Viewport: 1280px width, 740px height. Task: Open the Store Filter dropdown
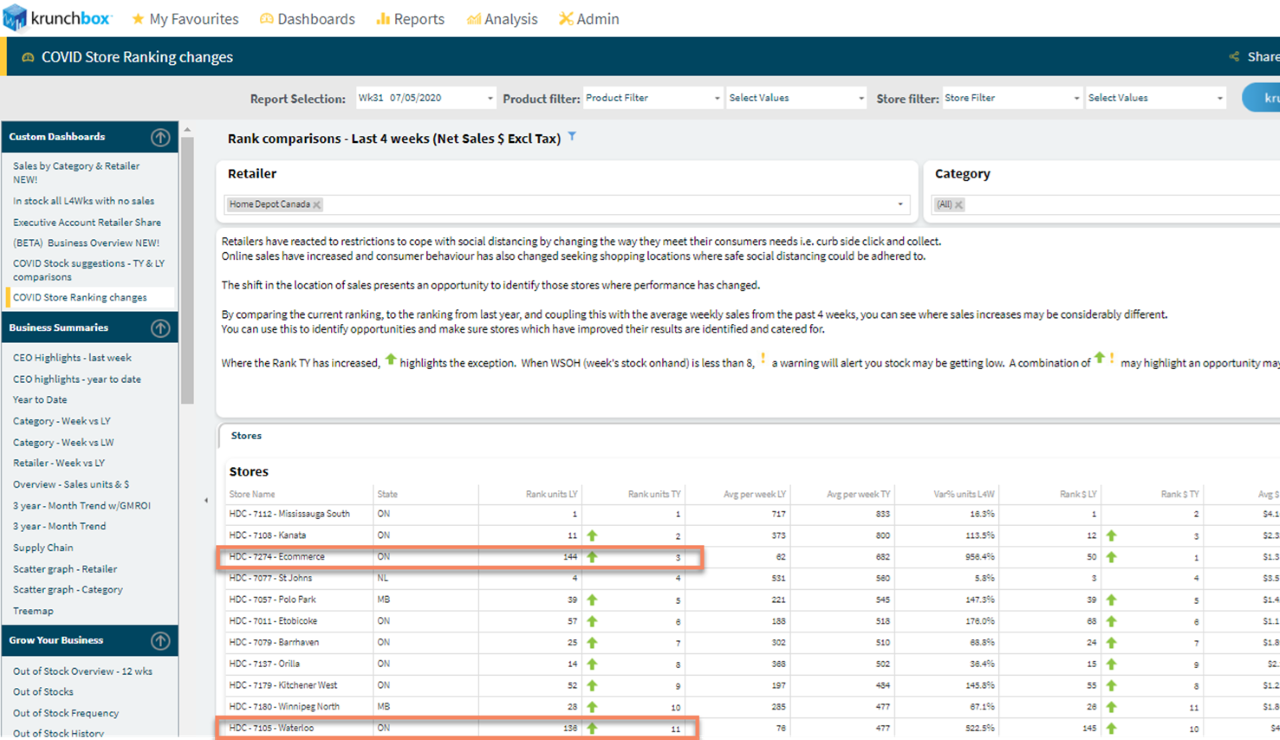pyautogui.click(x=1012, y=98)
